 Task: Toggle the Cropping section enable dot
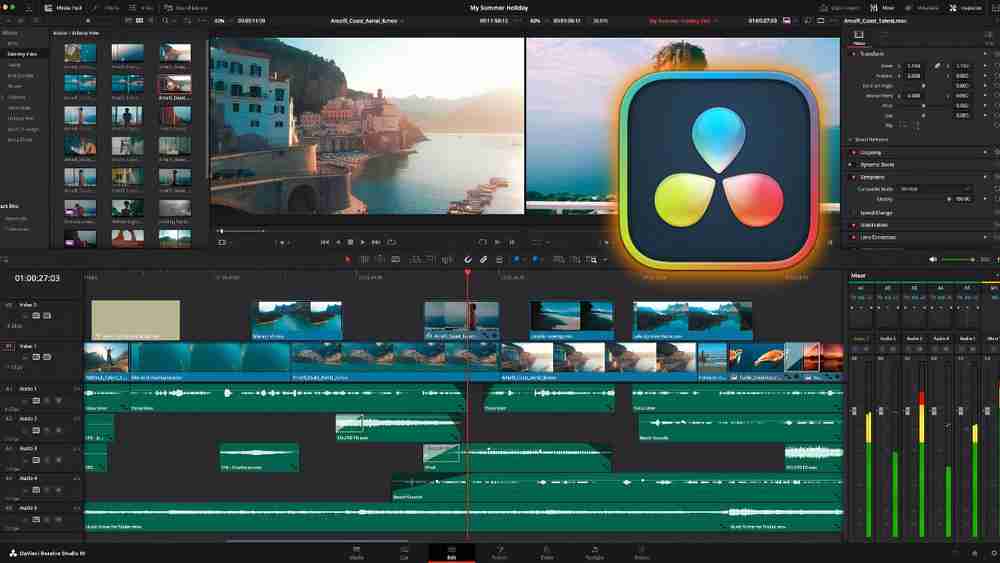(x=854, y=153)
